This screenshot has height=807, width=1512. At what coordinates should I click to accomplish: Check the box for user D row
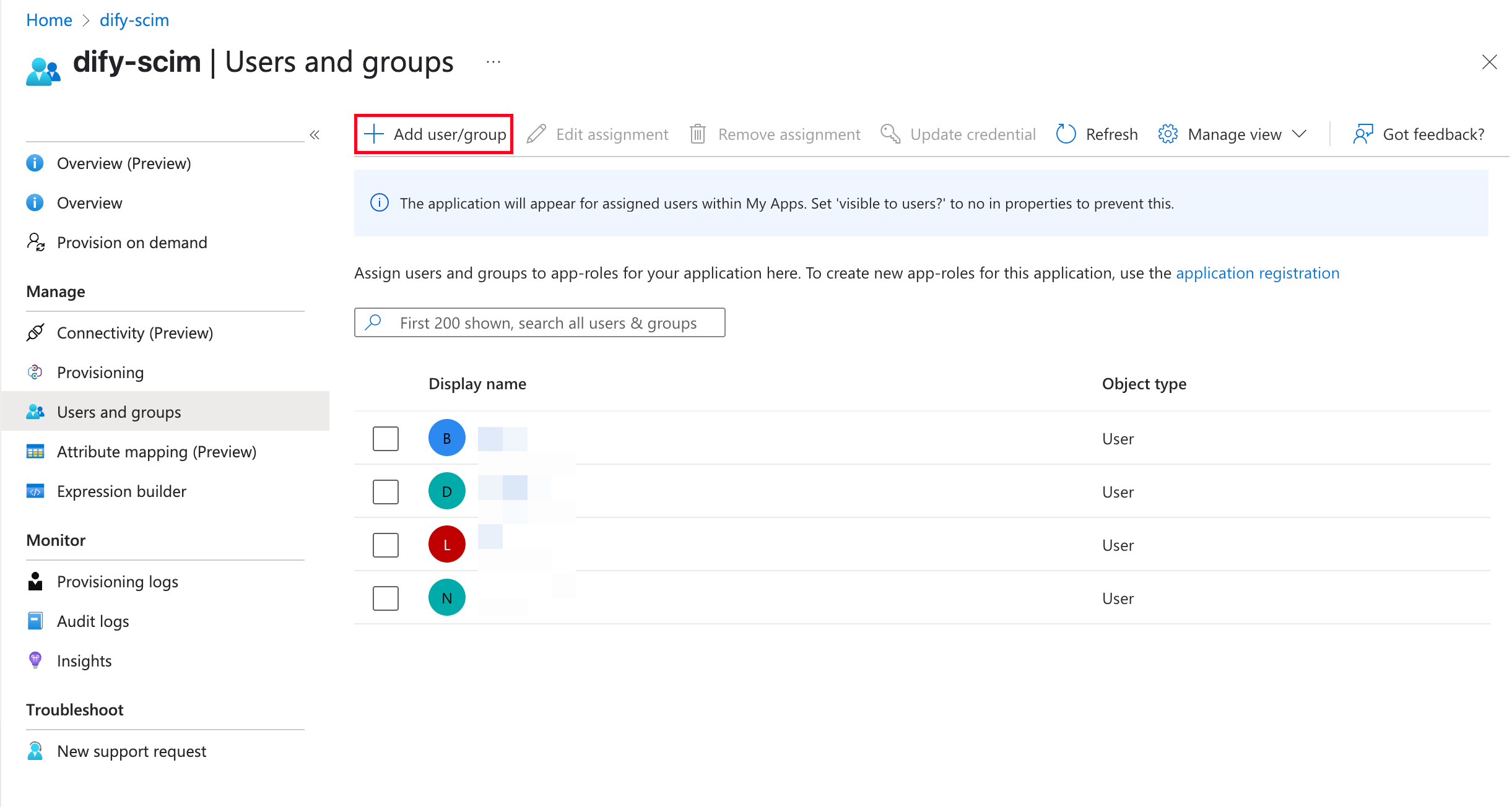[x=386, y=492]
